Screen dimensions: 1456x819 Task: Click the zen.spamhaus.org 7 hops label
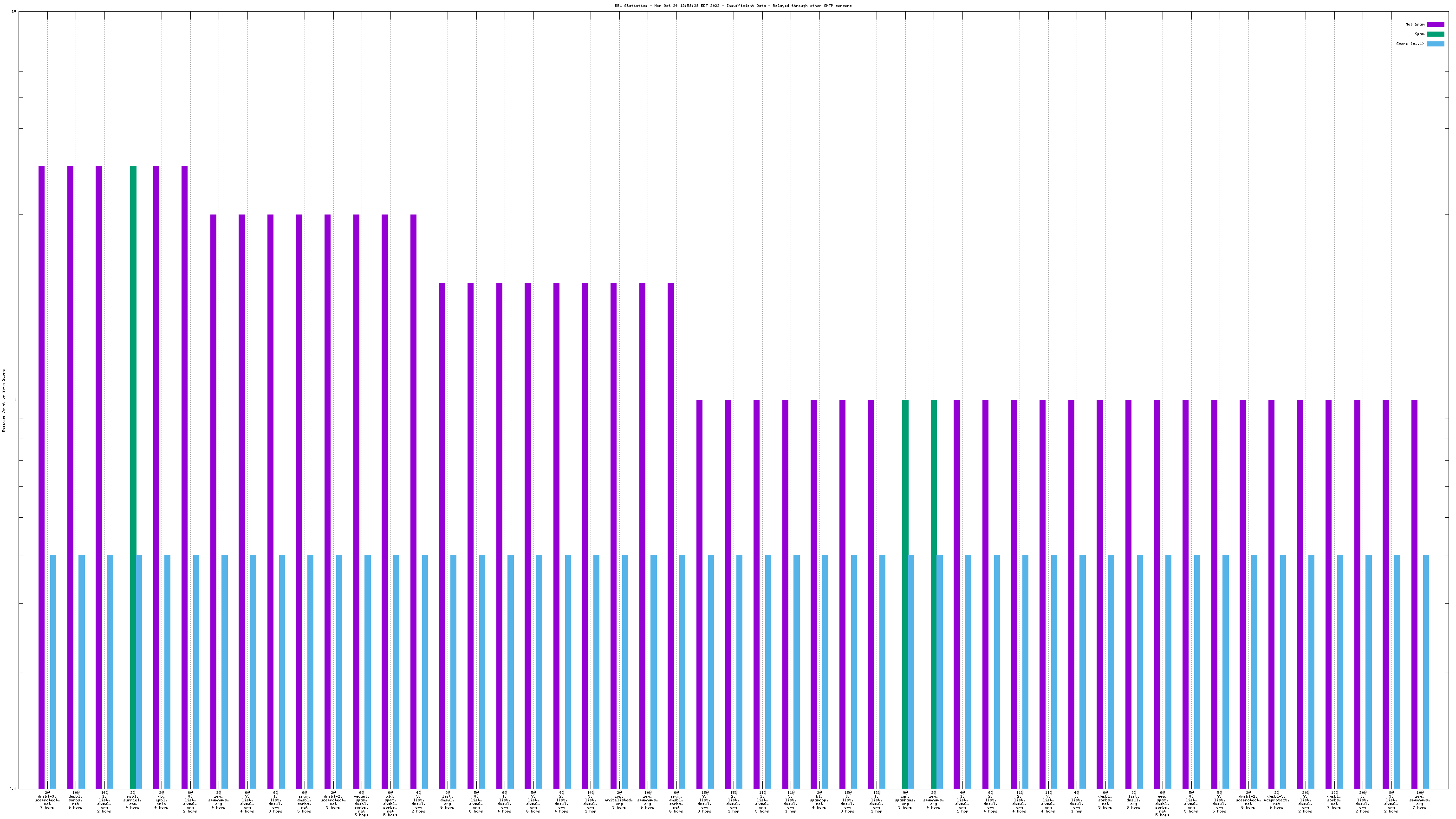tap(1420, 800)
